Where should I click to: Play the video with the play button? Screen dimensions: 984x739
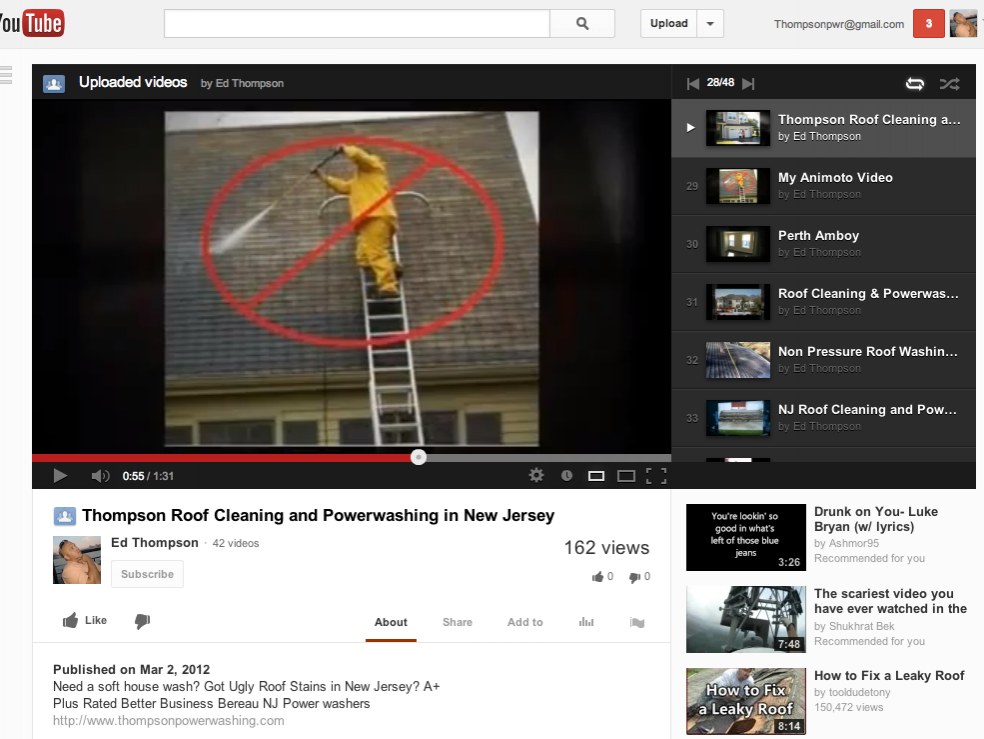60,476
